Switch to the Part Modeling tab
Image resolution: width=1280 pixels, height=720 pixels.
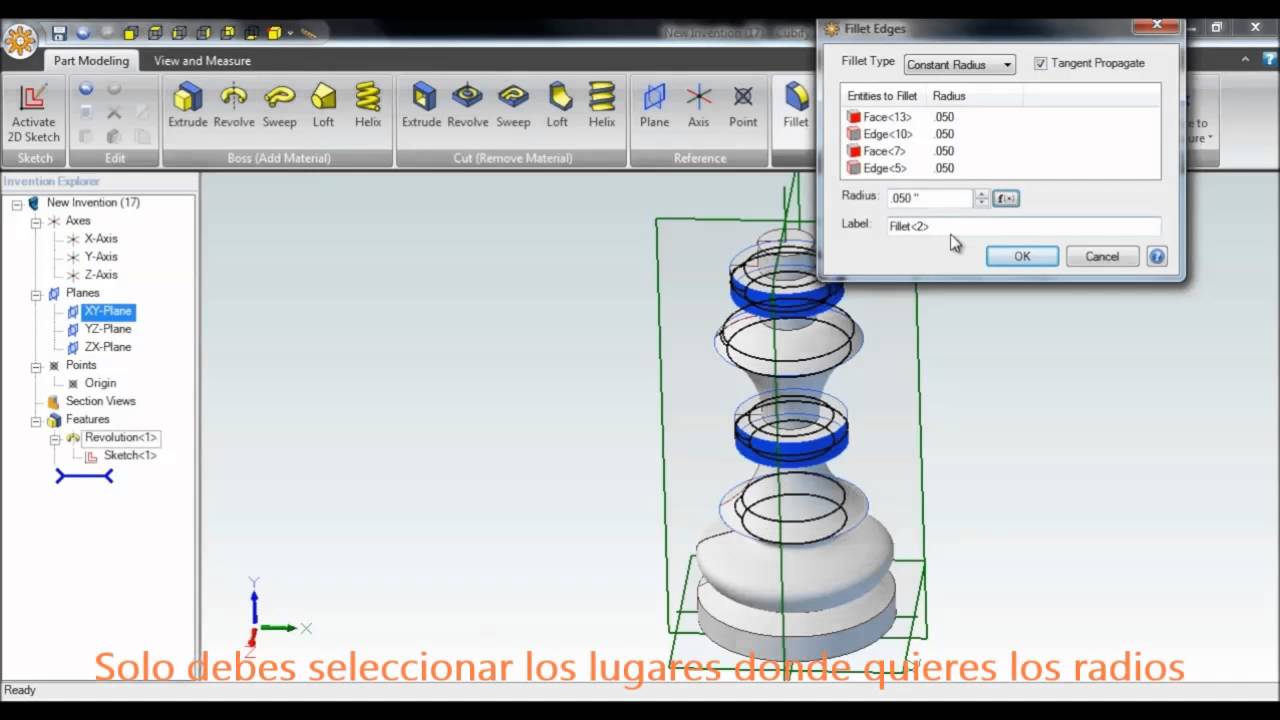click(x=91, y=61)
